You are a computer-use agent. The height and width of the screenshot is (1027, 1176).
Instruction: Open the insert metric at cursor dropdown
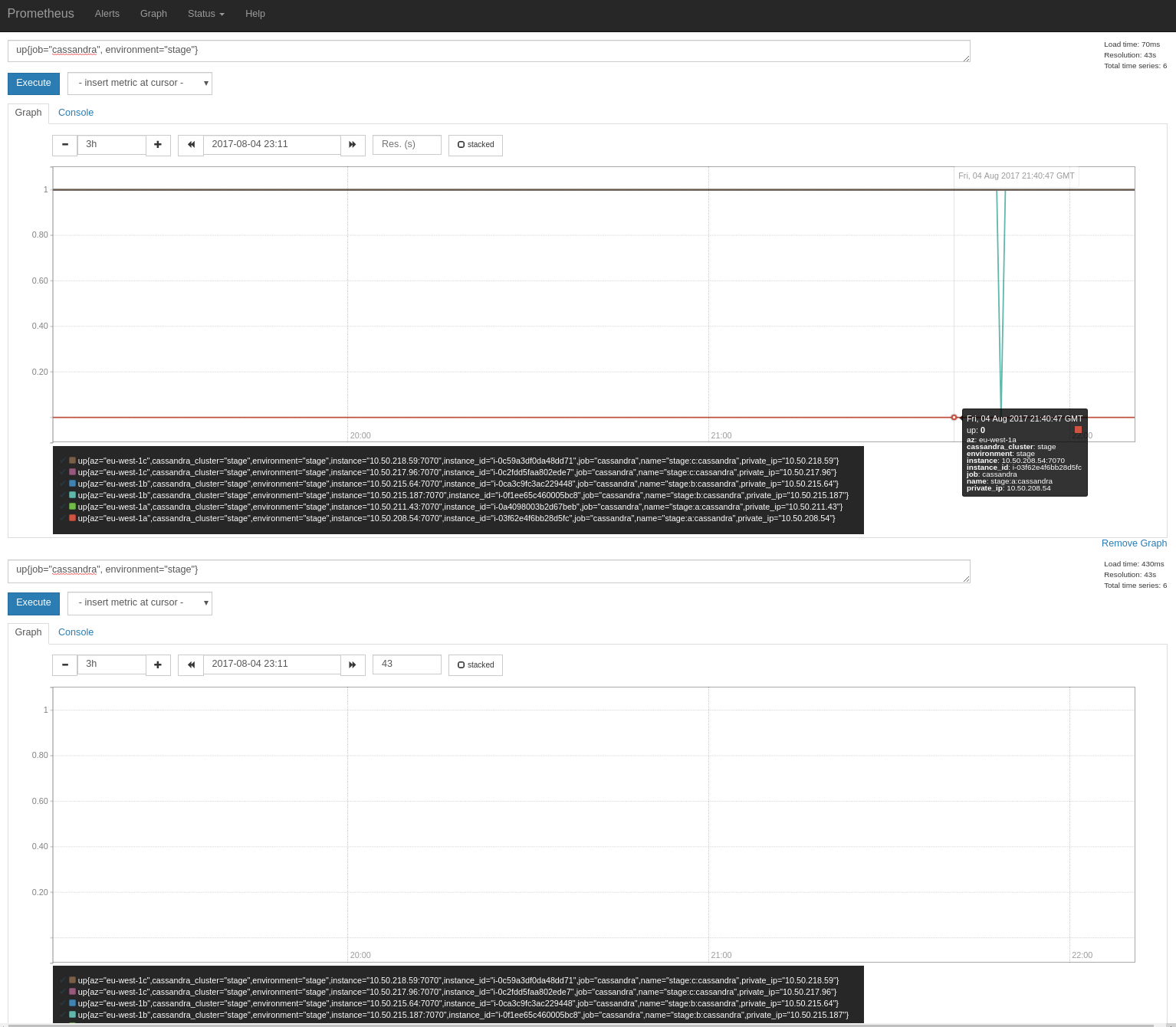click(x=140, y=83)
